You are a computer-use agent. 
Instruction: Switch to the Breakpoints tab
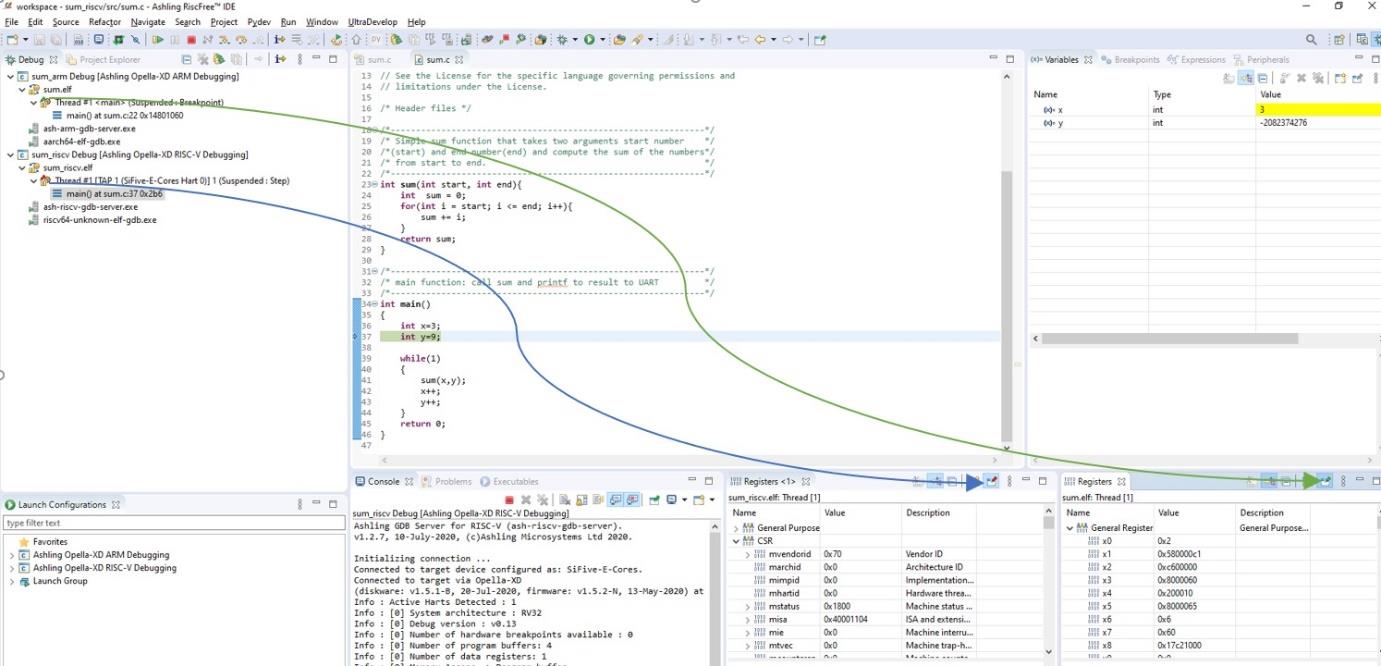tap(1130, 59)
